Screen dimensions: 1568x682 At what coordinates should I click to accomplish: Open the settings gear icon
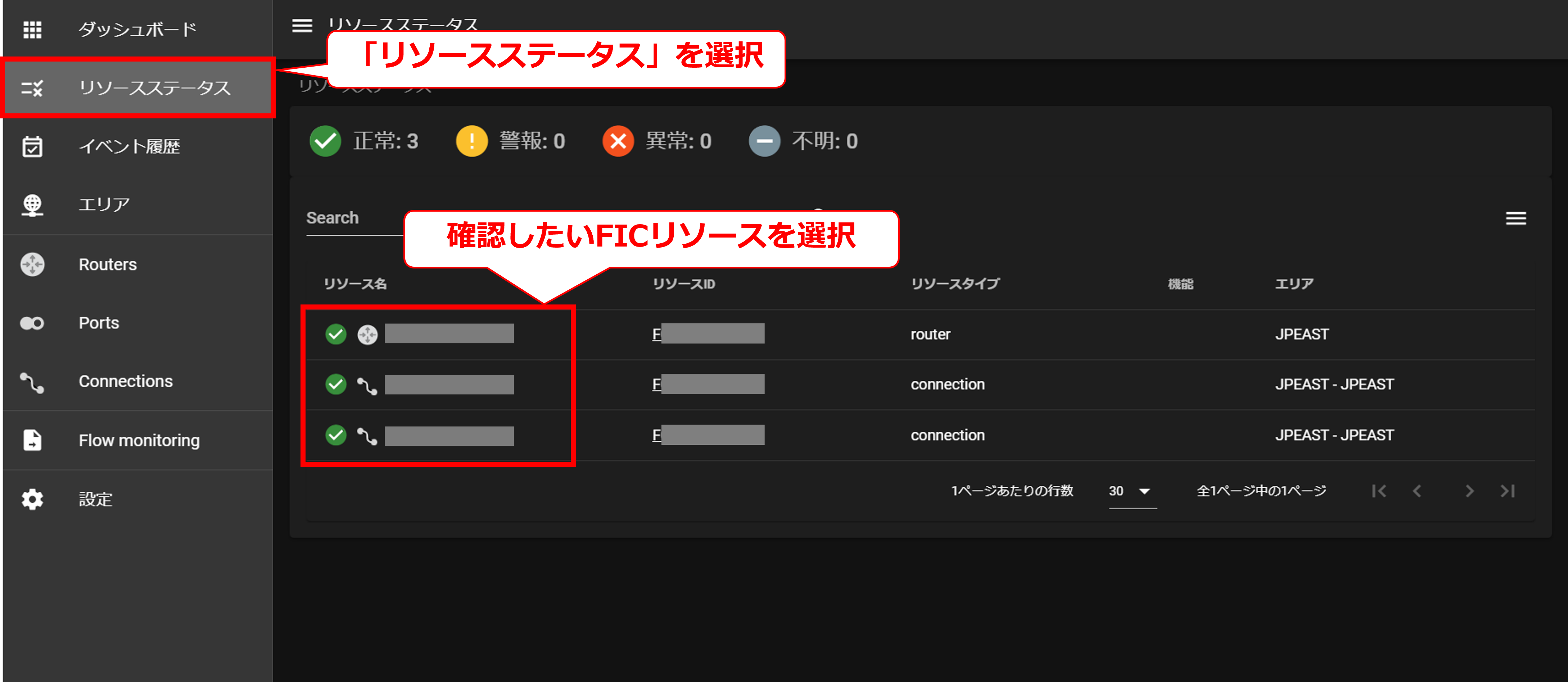(32, 499)
